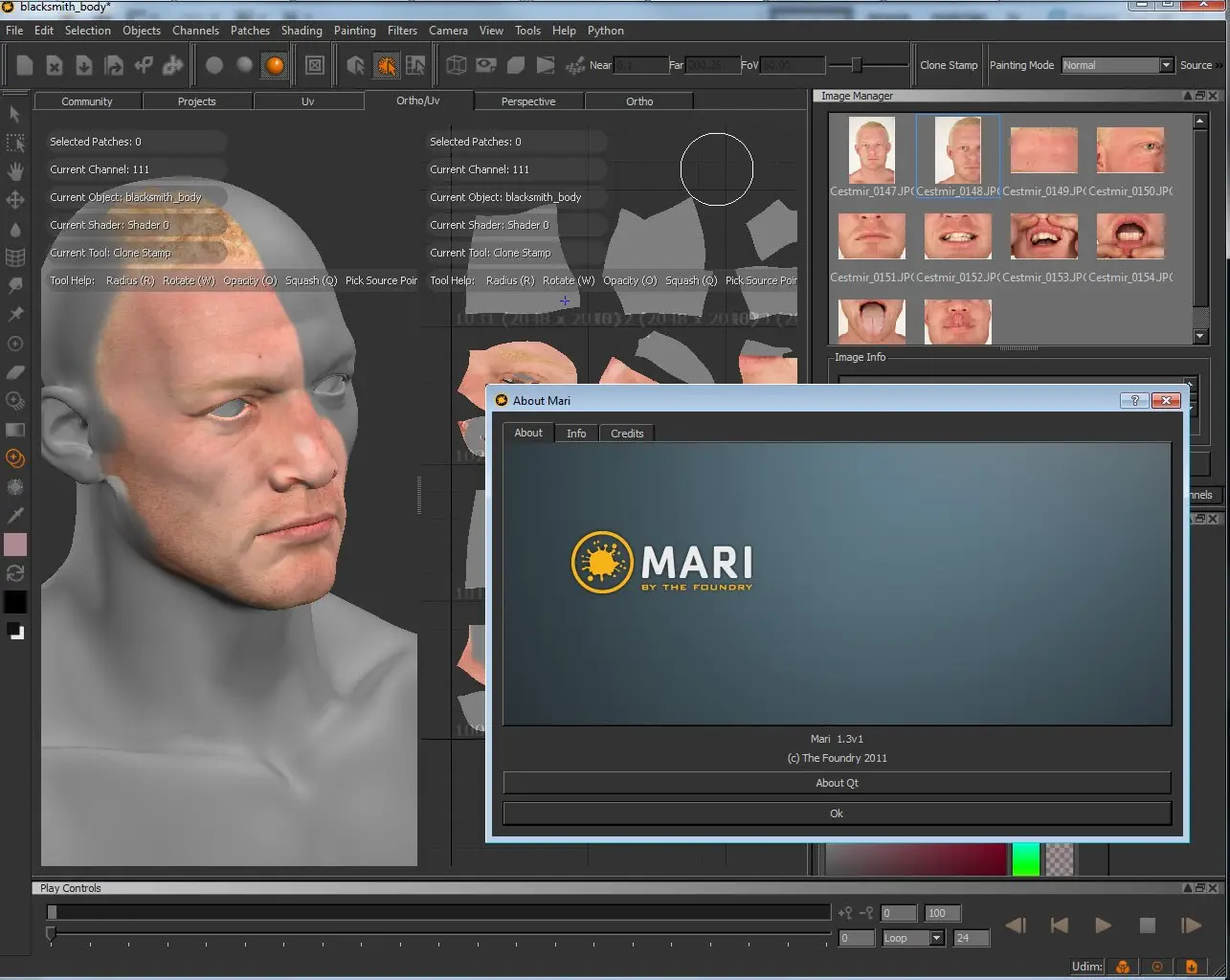Select basic lighting shaded sphere icon
1230x980 pixels.
click(x=245, y=65)
